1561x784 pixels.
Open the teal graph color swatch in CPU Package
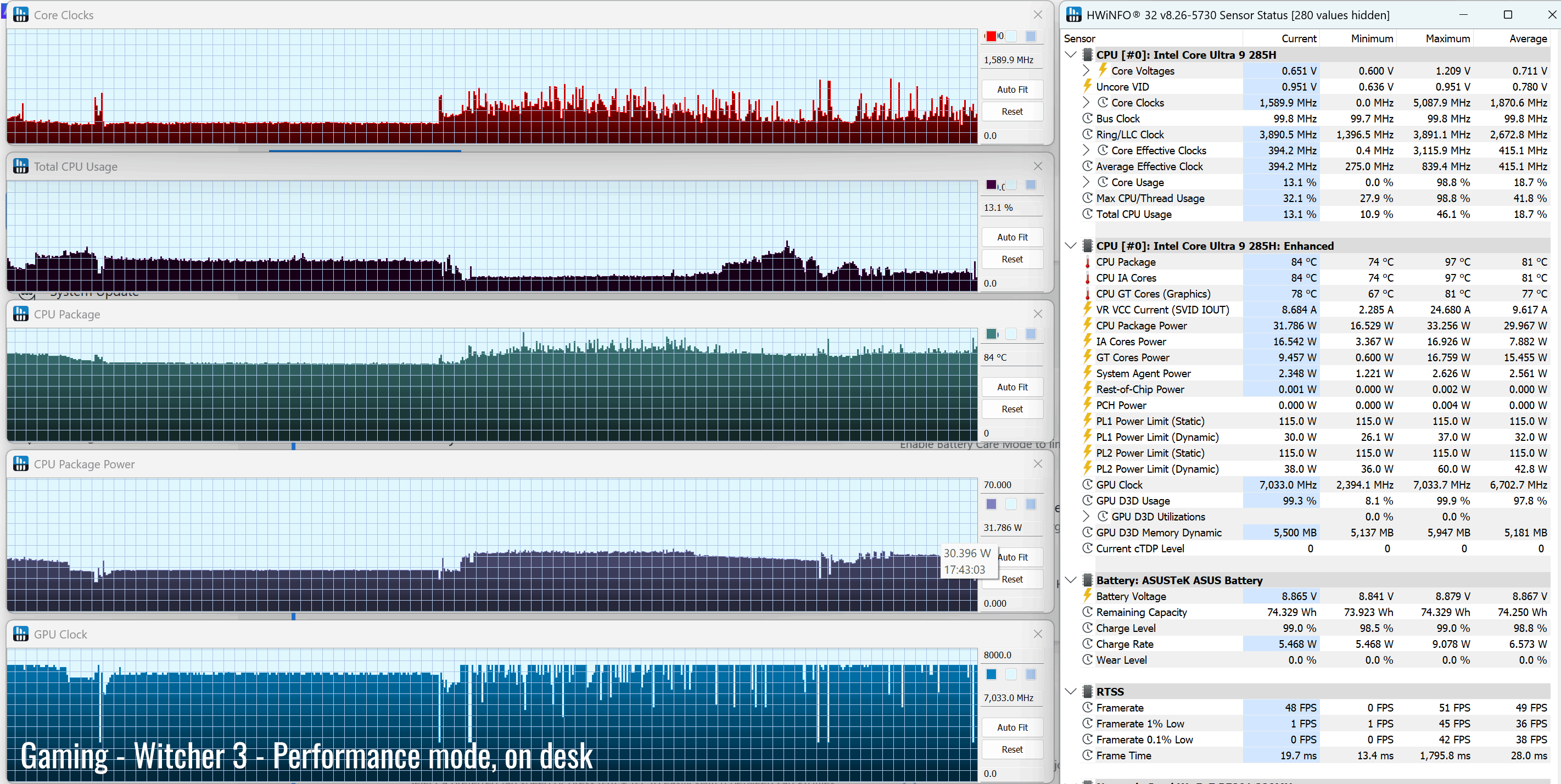coord(992,334)
